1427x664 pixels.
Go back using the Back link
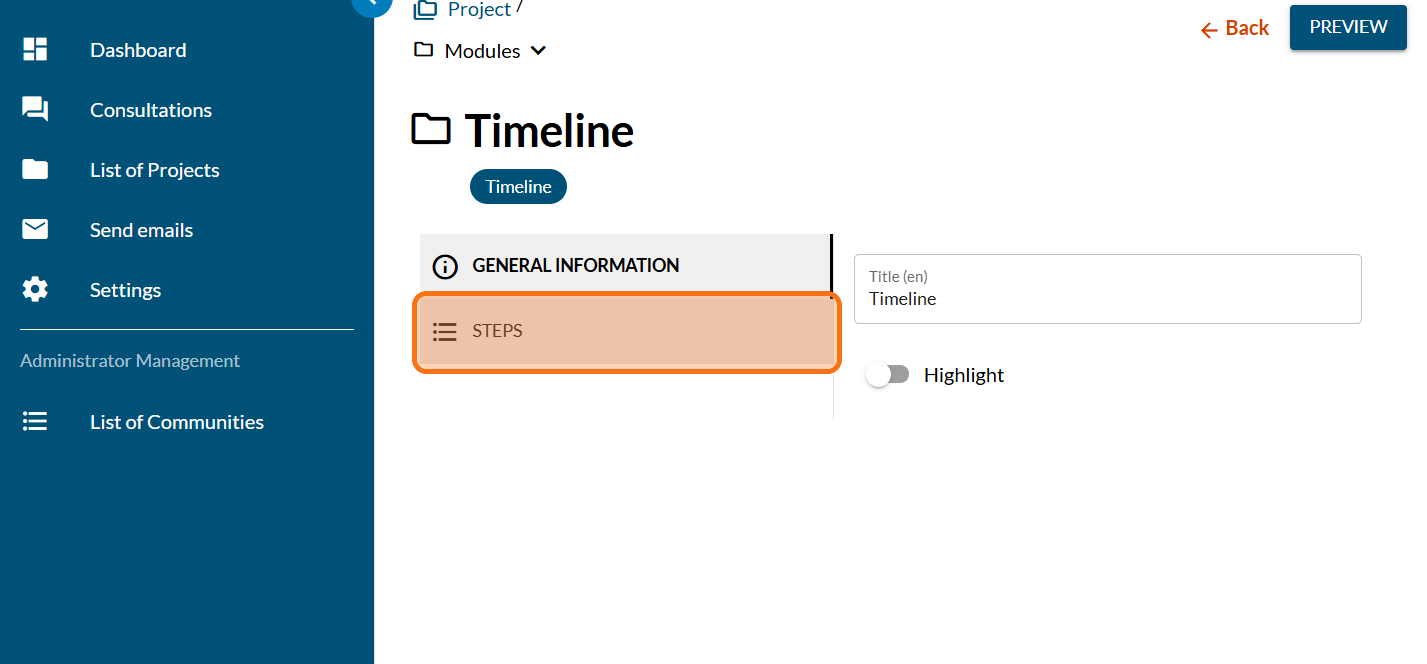tap(1235, 28)
